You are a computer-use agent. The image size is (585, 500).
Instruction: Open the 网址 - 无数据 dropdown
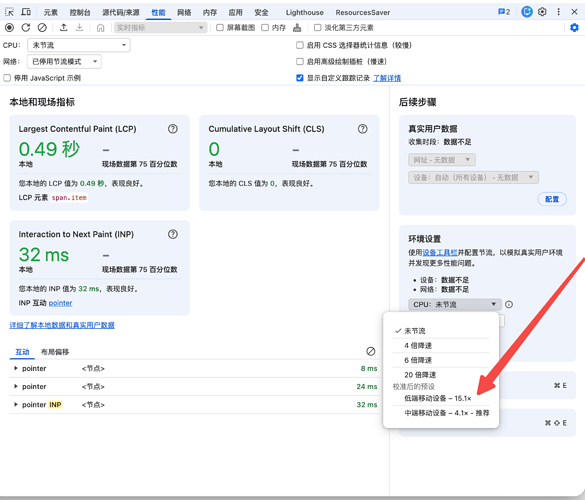point(442,160)
